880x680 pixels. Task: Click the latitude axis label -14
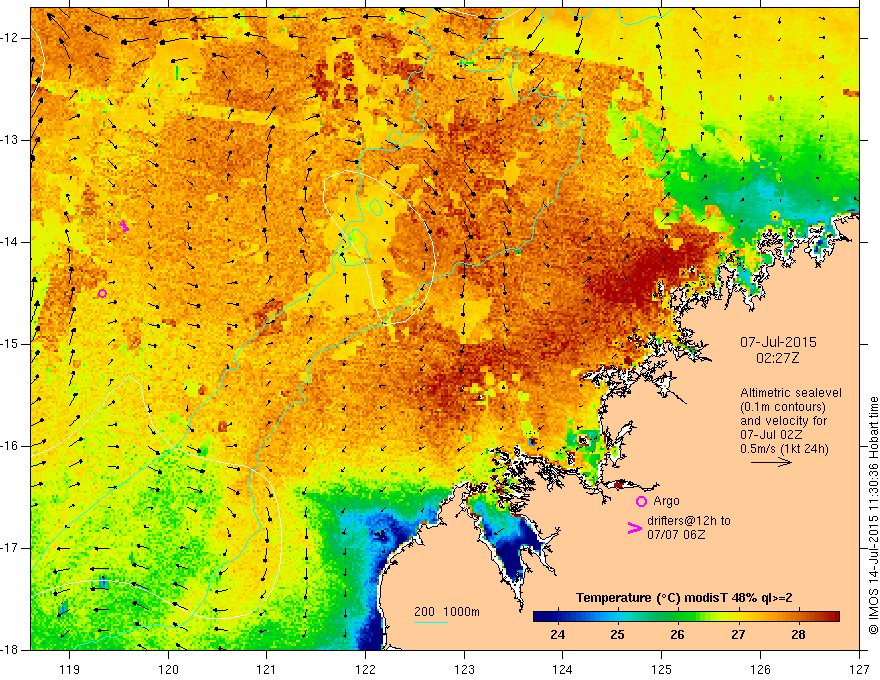(11, 242)
